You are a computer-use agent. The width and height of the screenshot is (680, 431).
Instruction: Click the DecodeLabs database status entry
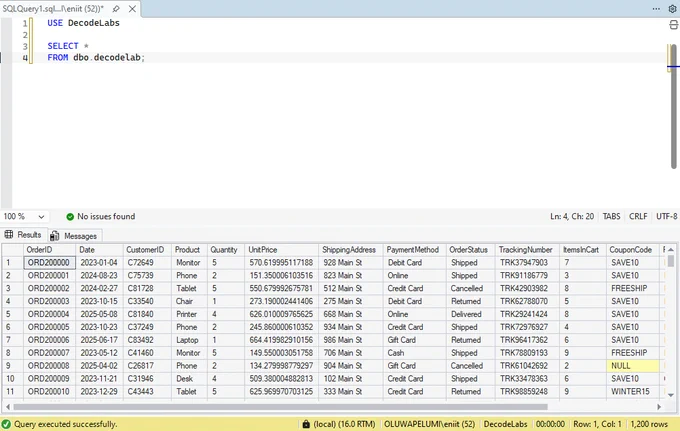coord(506,424)
